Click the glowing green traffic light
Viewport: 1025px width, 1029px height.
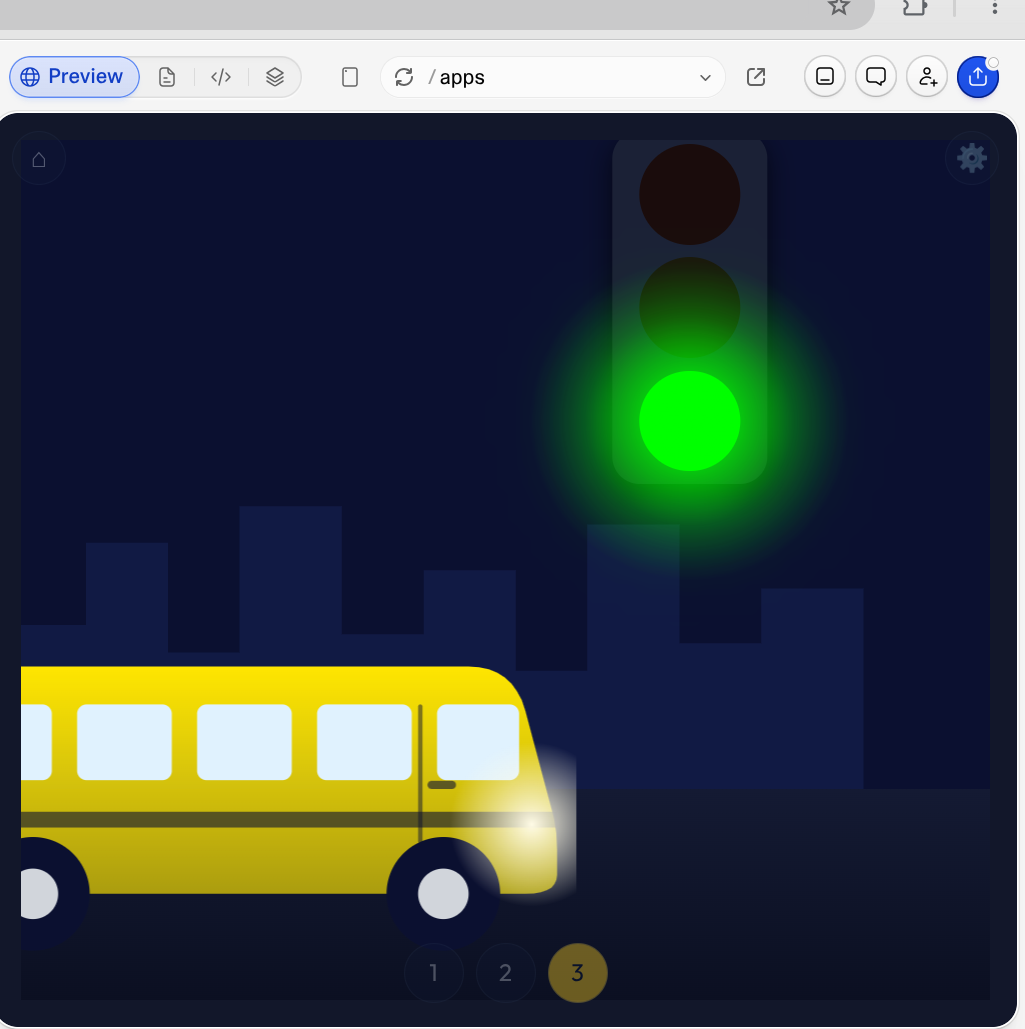[690, 421]
